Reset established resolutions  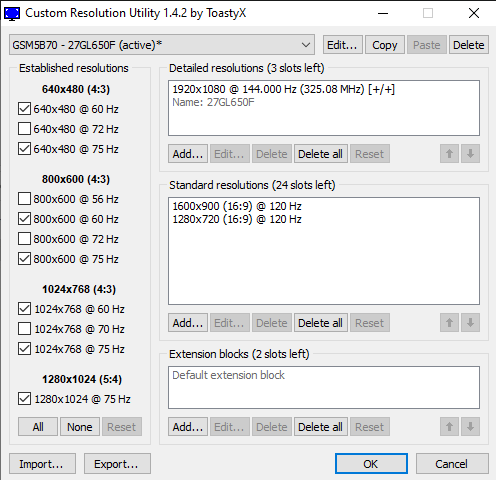tap(122, 427)
